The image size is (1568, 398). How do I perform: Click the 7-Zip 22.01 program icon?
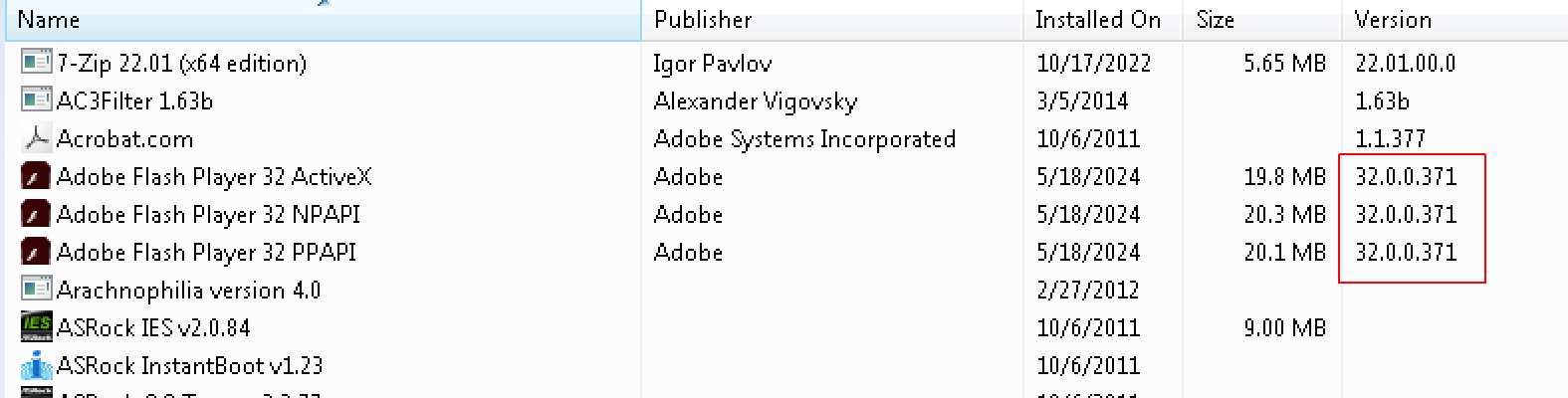pyautogui.click(x=37, y=63)
